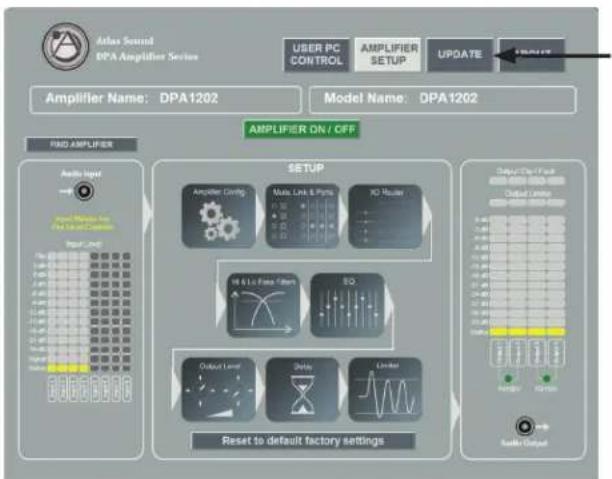The width and height of the screenshot is (612, 479).
Task: Click the Amplifier Name field
Action: click(165, 99)
